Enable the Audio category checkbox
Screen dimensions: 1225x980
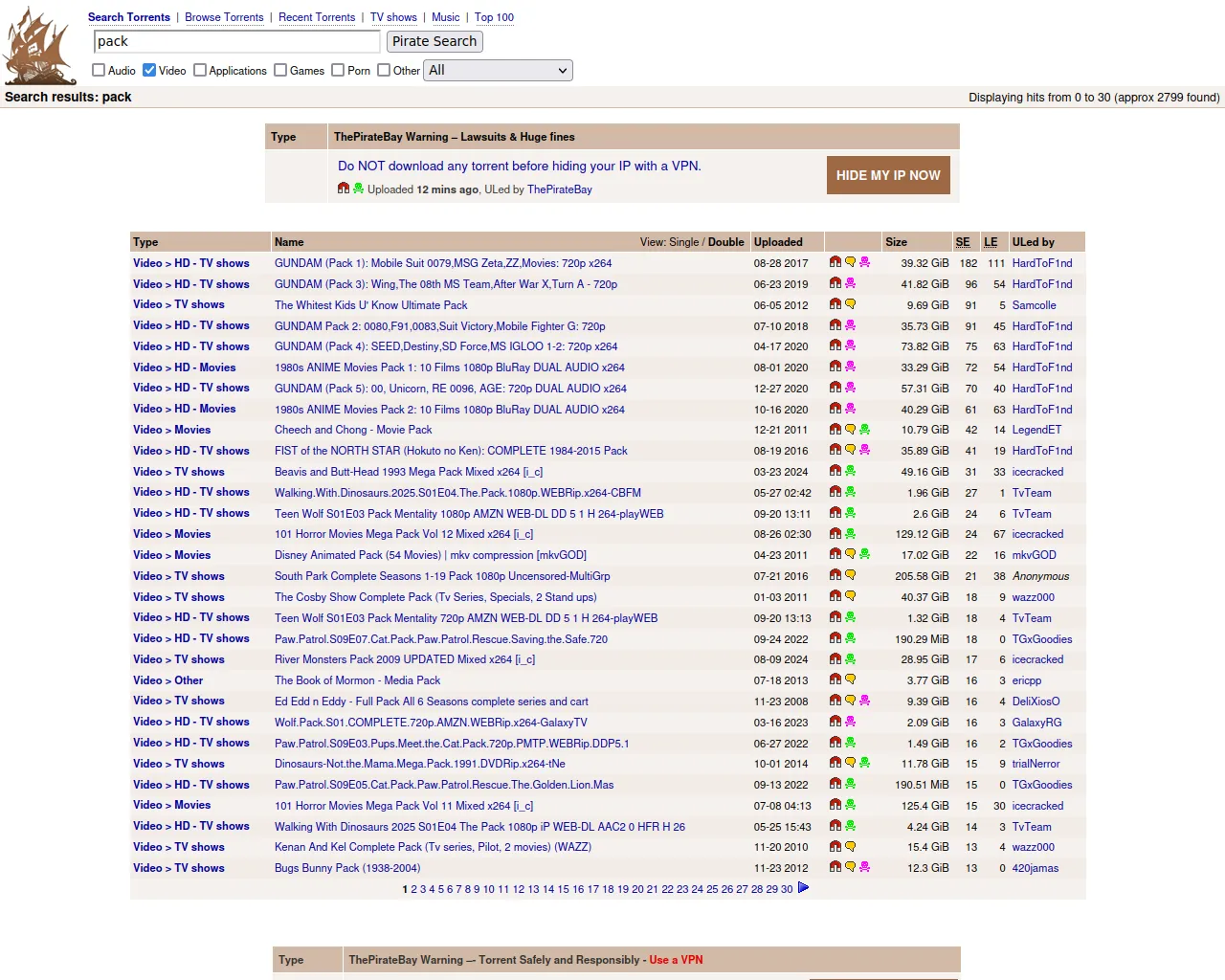coord(99,70)
